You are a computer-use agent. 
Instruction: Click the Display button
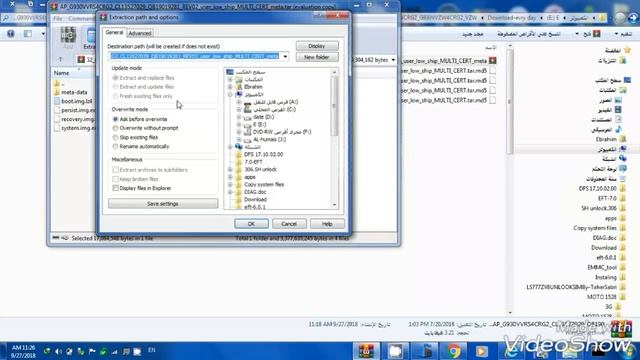[x=317, y=46]
